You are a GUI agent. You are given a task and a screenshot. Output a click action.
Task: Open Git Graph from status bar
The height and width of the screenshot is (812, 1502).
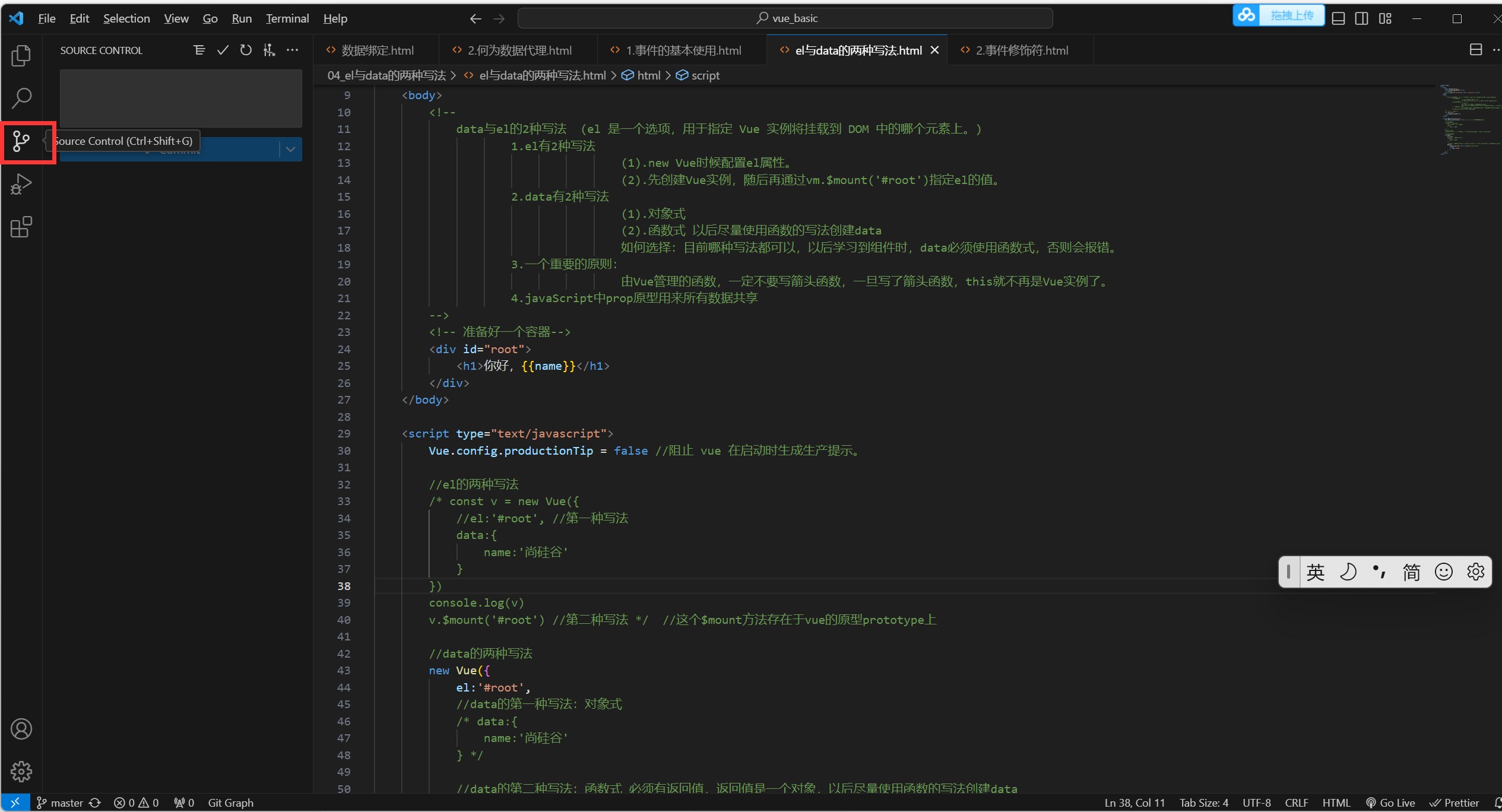click(x=230, y=803)
